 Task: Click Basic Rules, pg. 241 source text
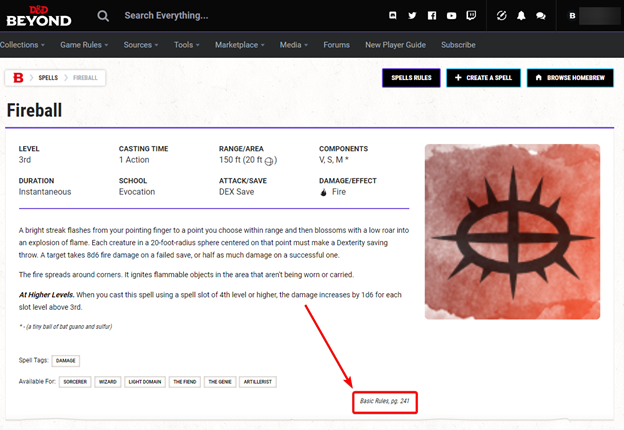(384, 401)
